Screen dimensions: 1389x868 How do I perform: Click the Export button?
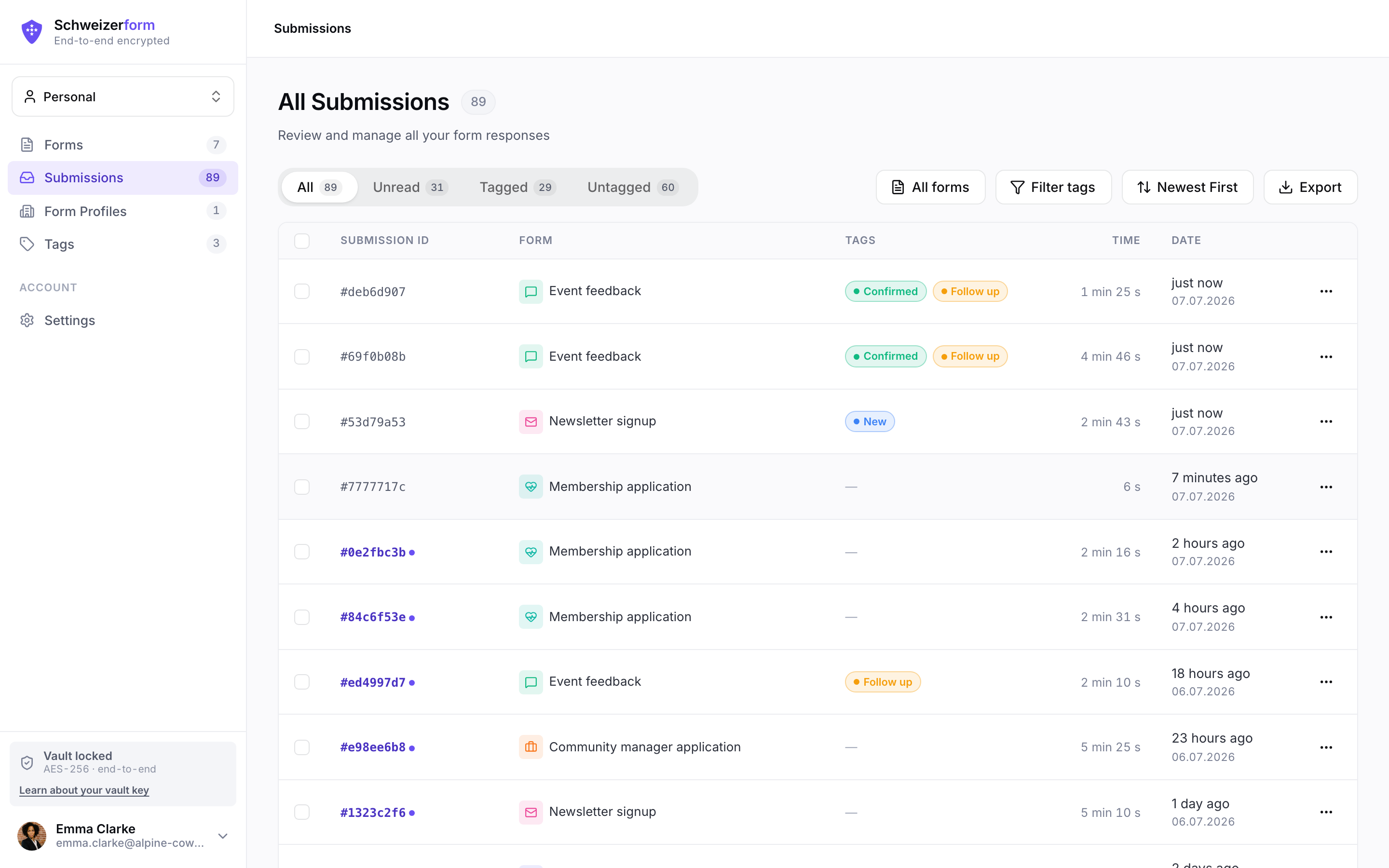point(1310,187)
